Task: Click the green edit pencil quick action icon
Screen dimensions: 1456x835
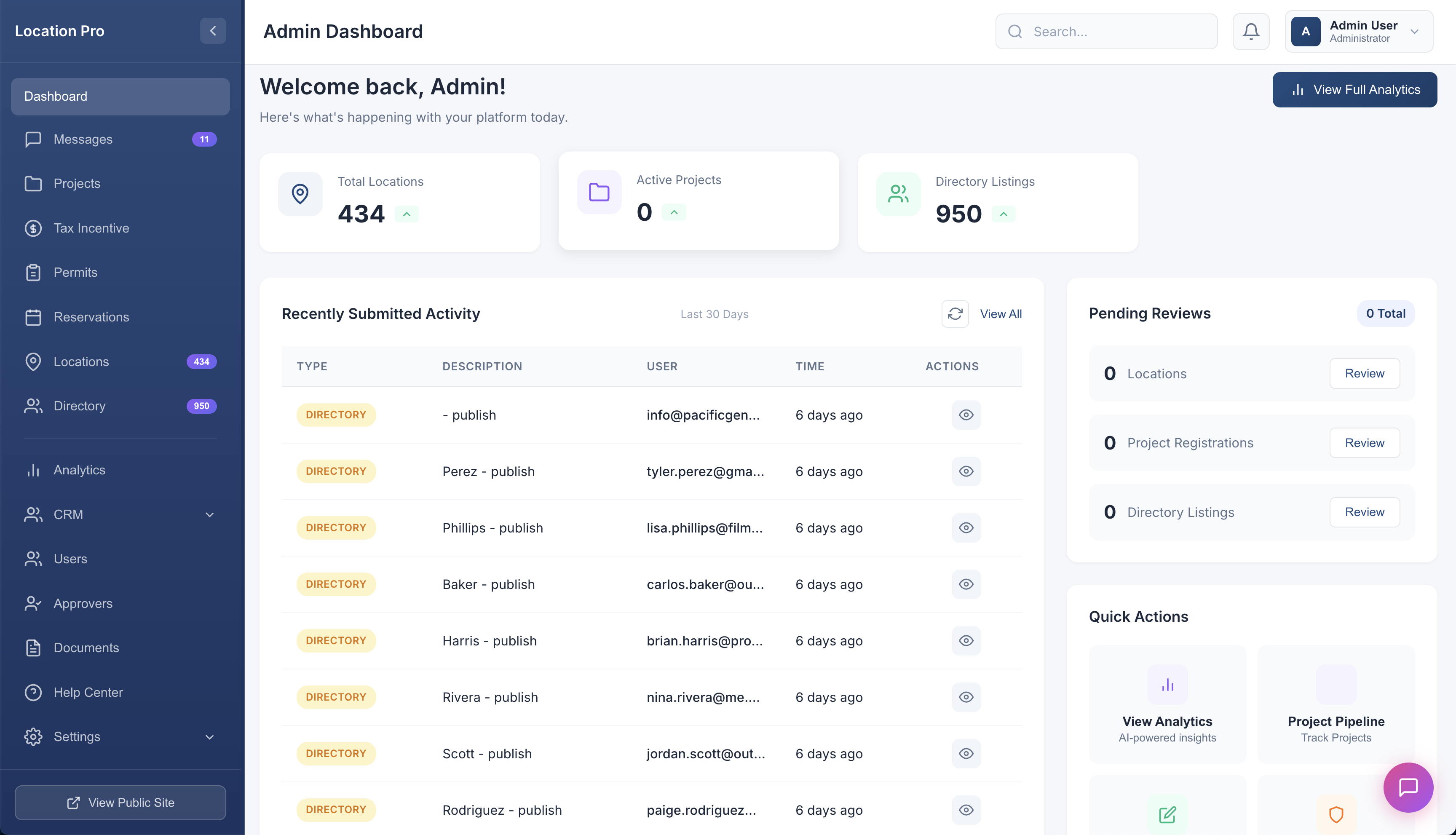Action: [1167, 814]
